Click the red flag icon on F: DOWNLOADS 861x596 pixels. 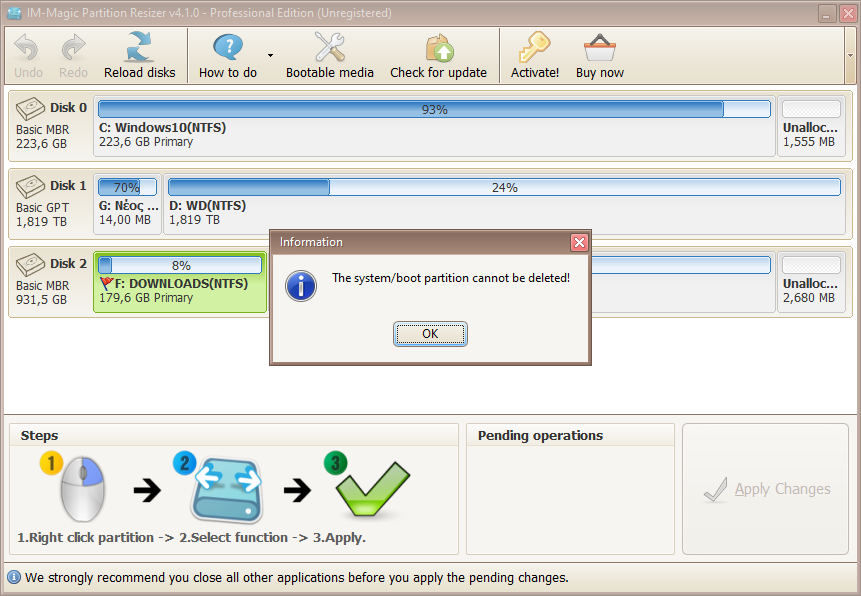coord(107,283)
